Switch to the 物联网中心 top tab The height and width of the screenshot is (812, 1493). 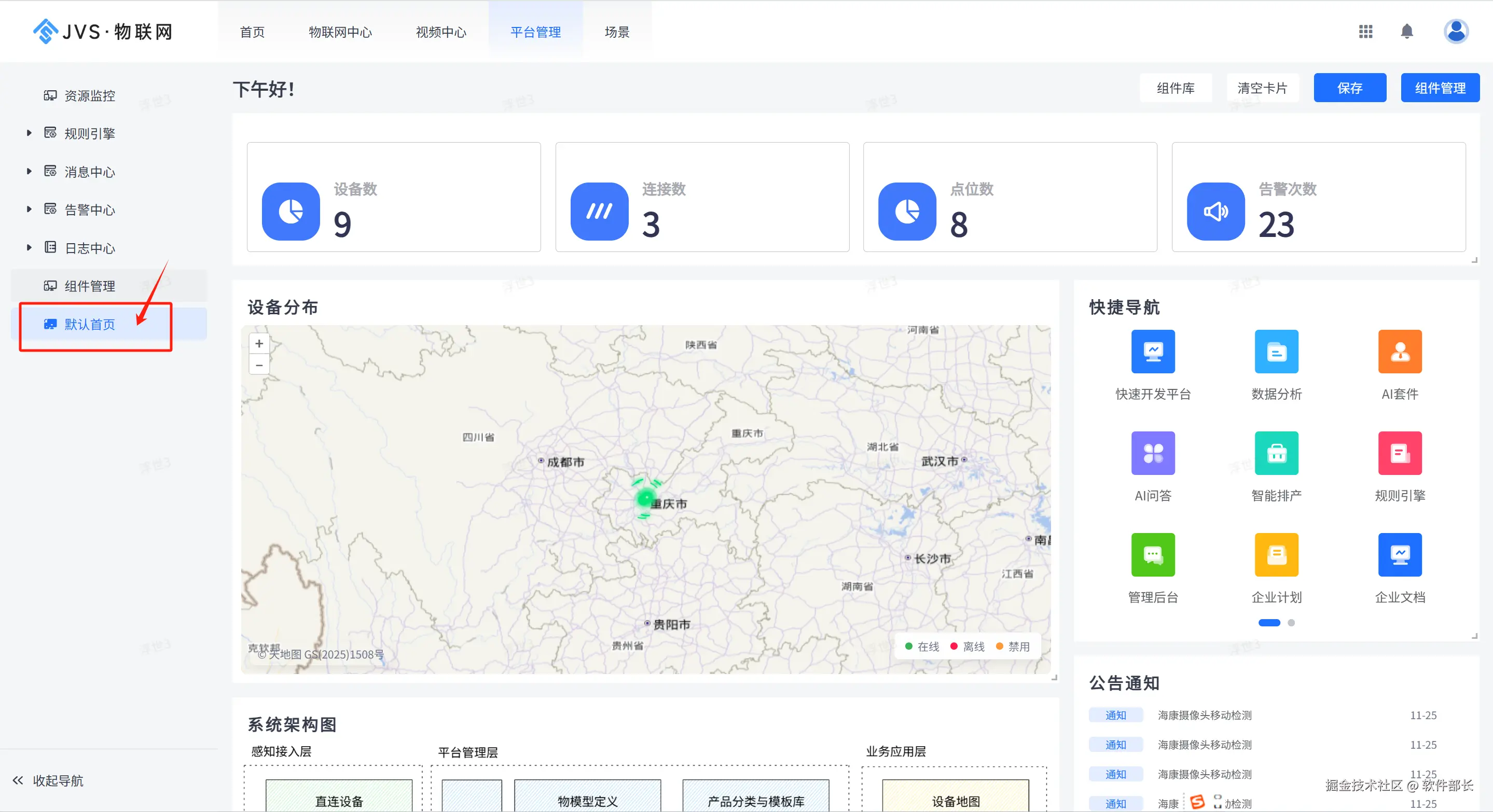[x=340, y=32]
